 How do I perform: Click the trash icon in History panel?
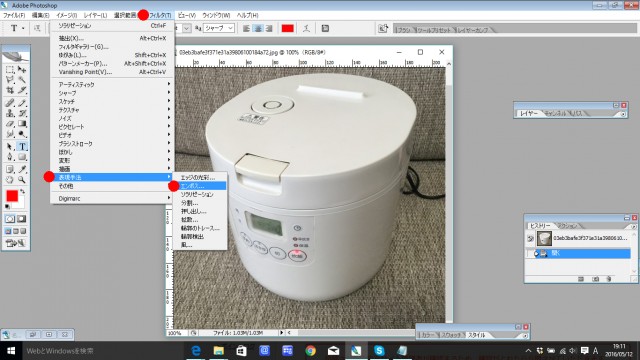pyautogui.click(x=609, y=279)
